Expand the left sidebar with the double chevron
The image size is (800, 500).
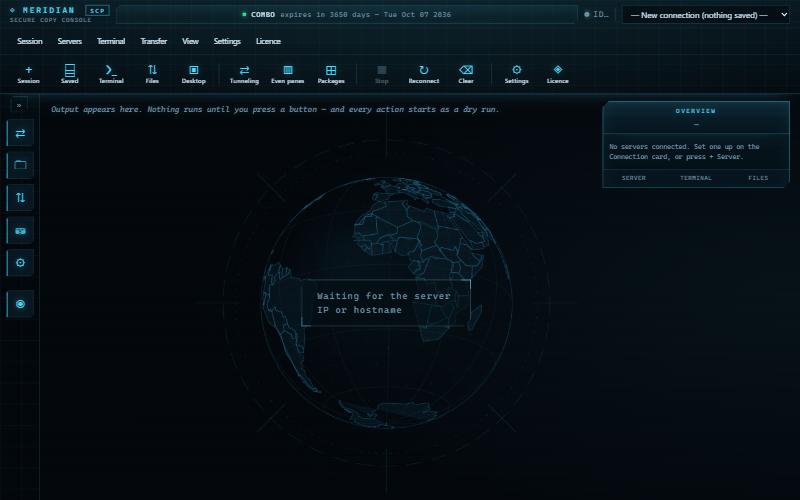point(19,105)
